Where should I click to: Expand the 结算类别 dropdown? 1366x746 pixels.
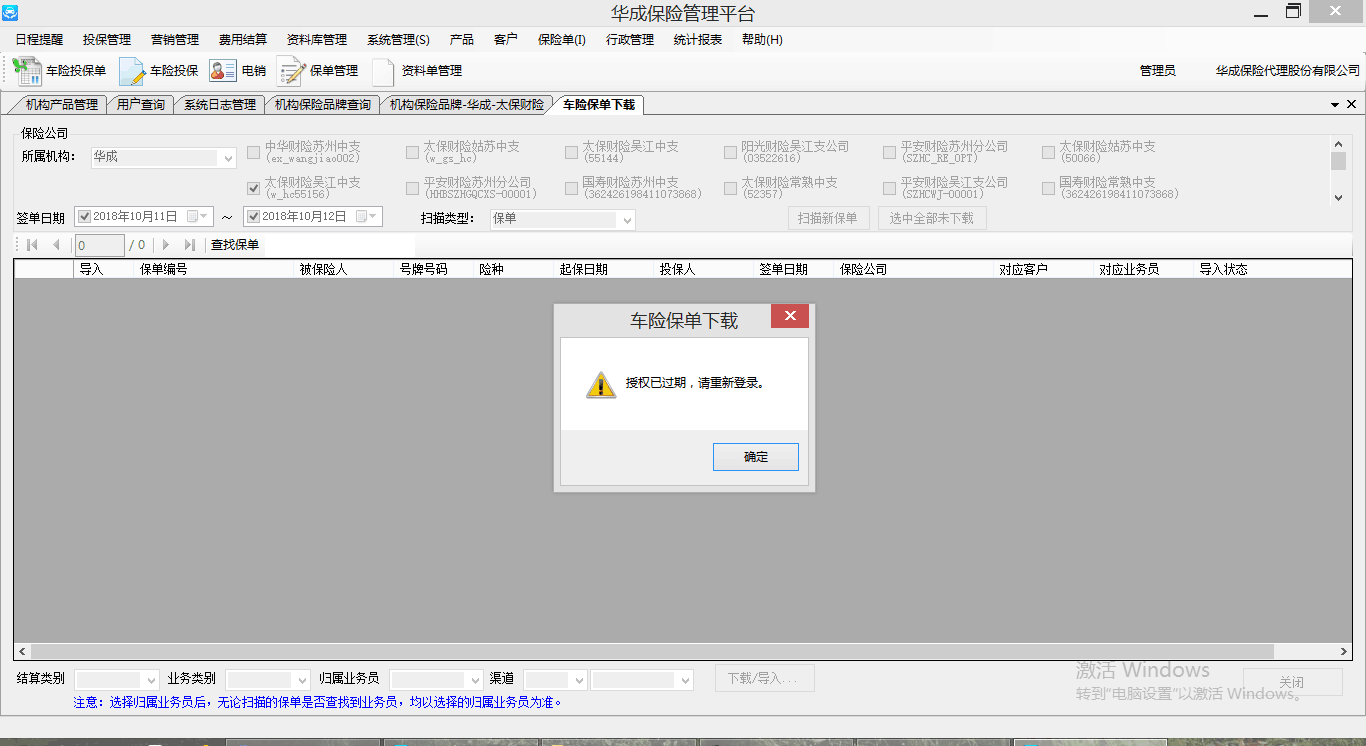click(x=151, y=680)
